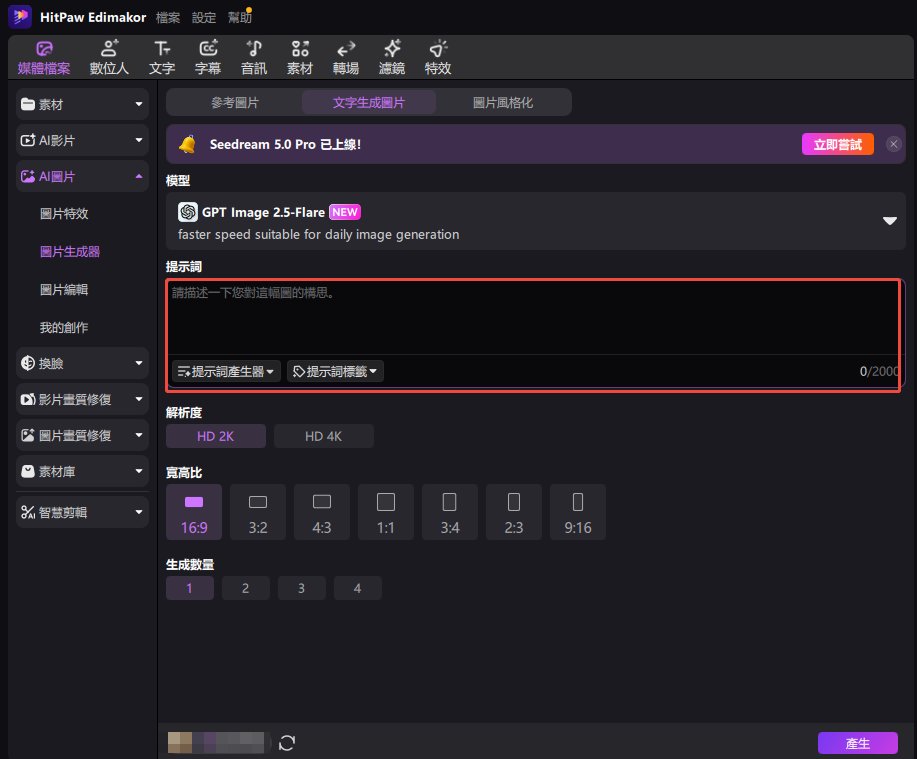Screen dimensions: 917x759
Task: Choose the 2:3 aspect ratio
Action: click(x=513, y=512)
